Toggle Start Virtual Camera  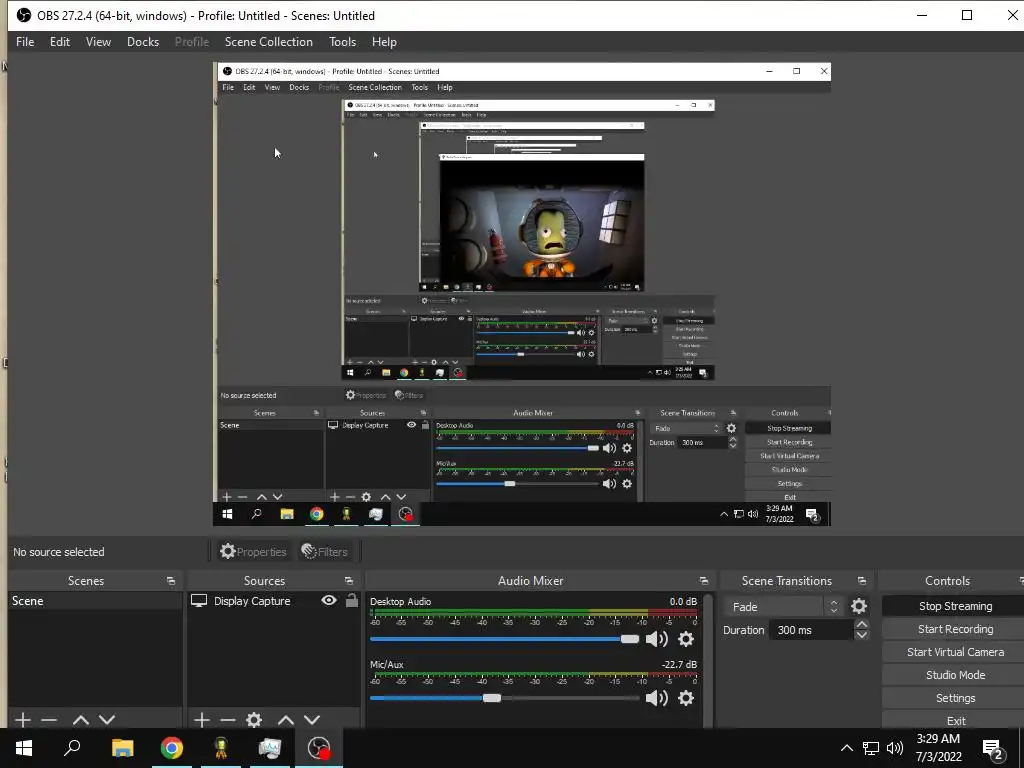[x=955, y=652]
